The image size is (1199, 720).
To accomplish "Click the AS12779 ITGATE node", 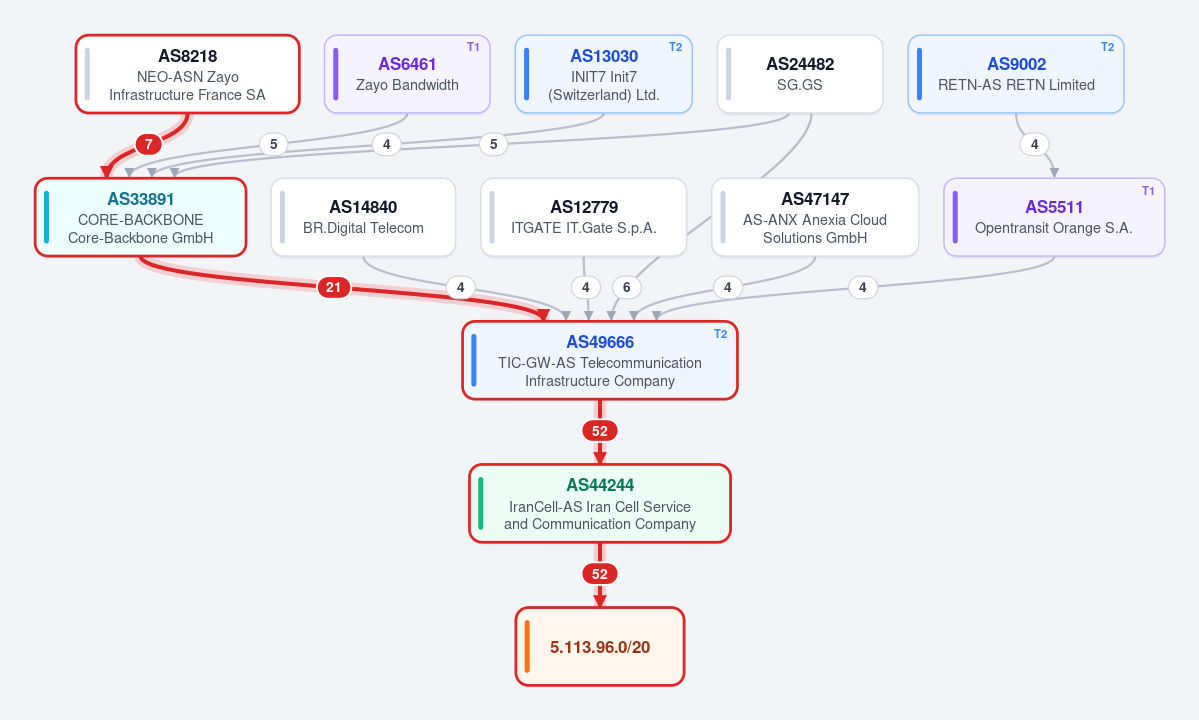I will tap(583, 217).
